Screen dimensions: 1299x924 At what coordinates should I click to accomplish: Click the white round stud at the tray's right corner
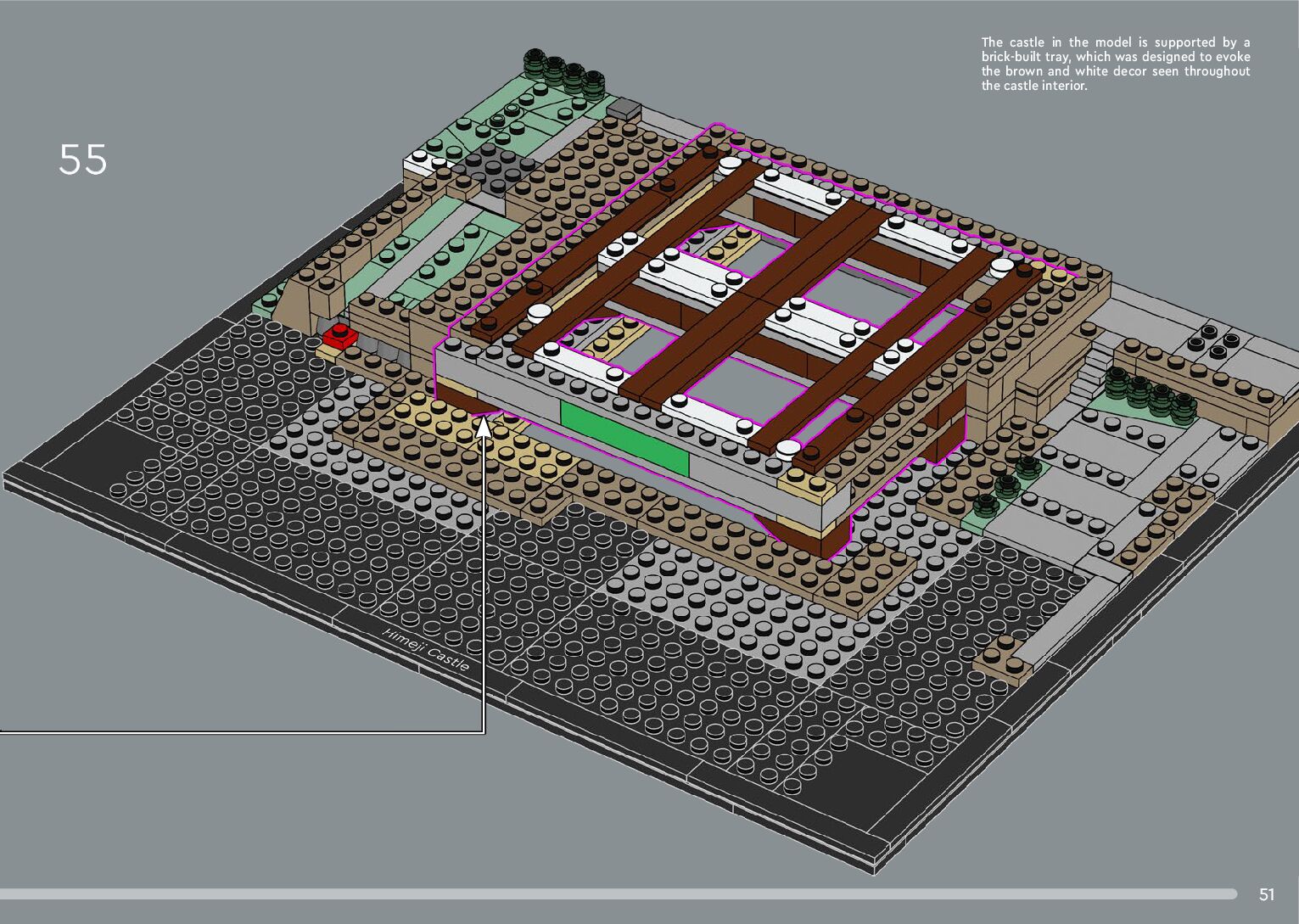(1002, 266)
